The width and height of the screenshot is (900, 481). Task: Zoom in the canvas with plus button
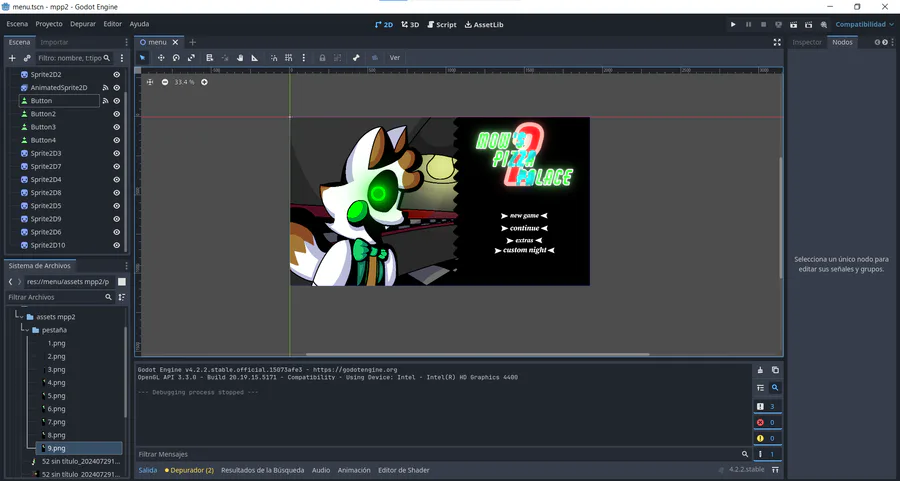pyautogui.click(x=204, y=82)
